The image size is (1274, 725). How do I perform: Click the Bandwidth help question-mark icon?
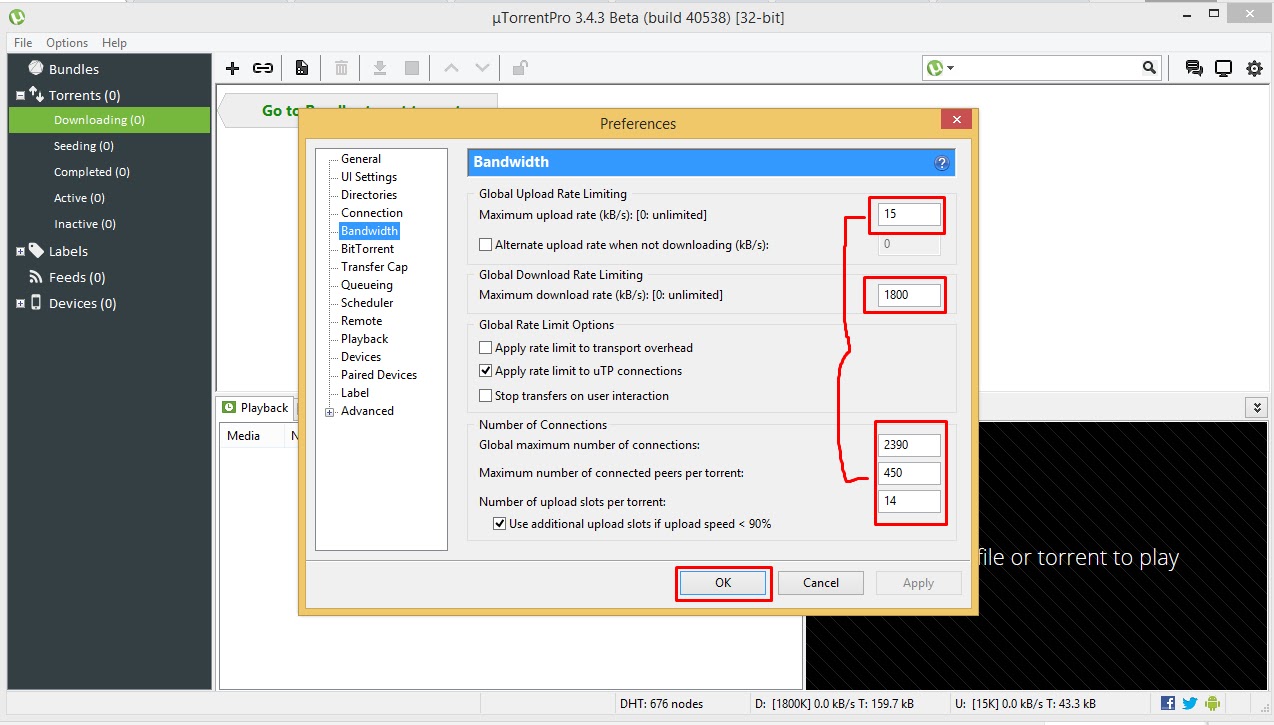(x=941, y=163)
